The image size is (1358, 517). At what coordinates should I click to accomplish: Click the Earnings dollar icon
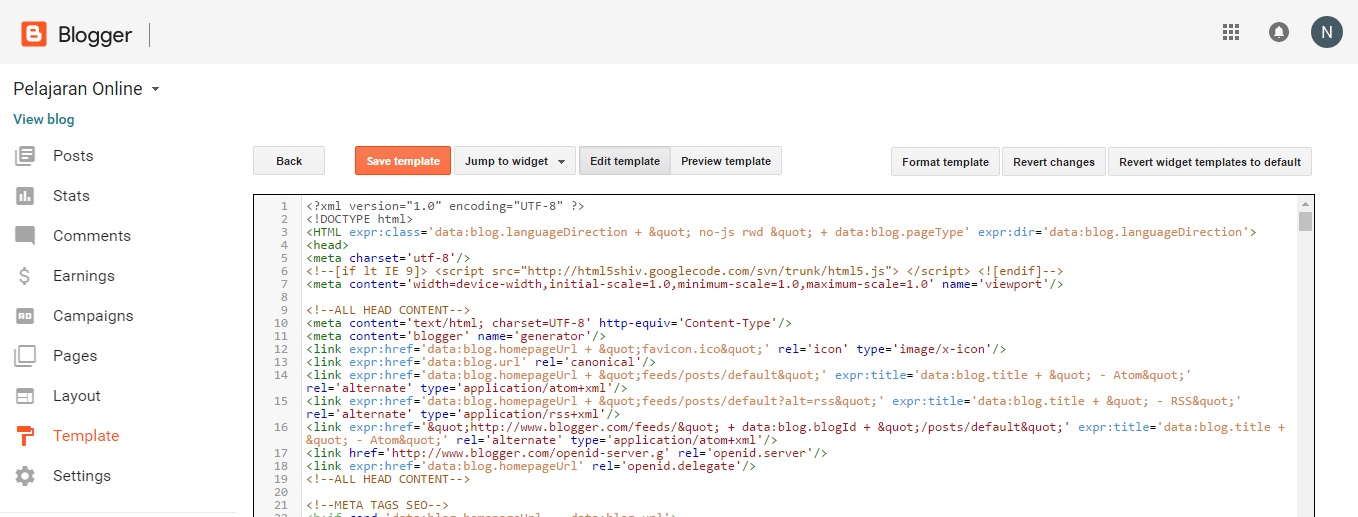point(25,276)
